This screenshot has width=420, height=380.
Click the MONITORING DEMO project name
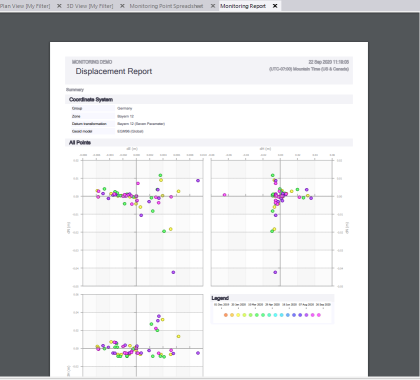pyautogui.click(x=92, y=62)
